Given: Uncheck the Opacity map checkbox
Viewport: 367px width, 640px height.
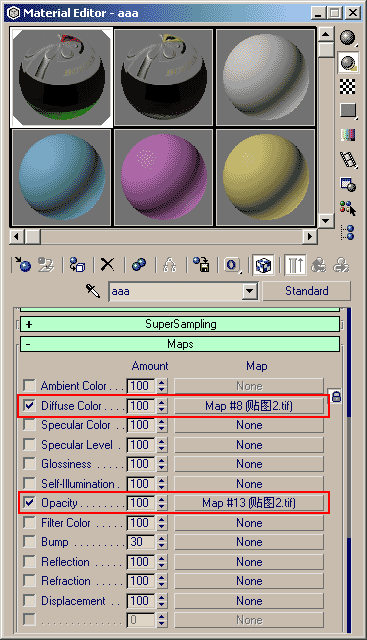Looking at the screenshot, I should click(29, 502).
